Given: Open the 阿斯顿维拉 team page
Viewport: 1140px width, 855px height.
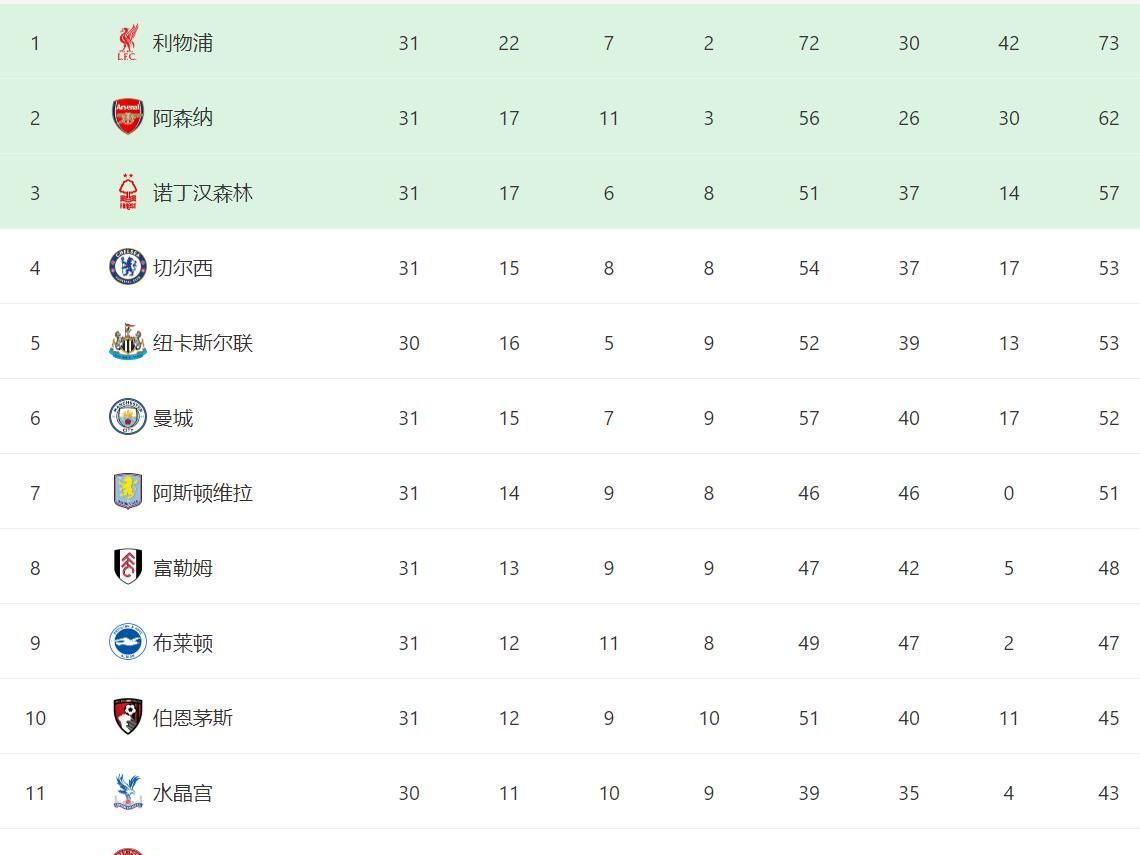Looking at the screenshot, I should point(203,492).
